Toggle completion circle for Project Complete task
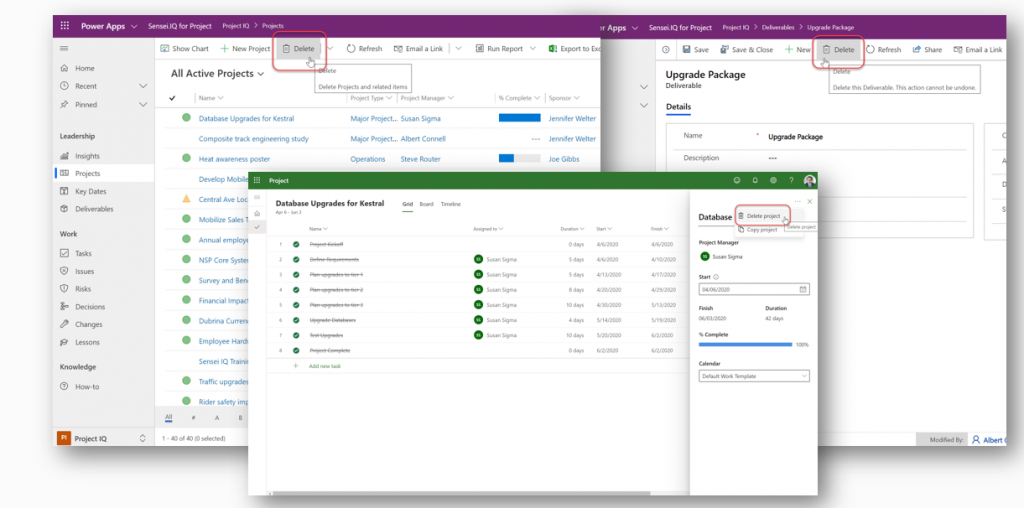Image resolution: width=1024 pixels, height=508 pixels. [296, 350]
